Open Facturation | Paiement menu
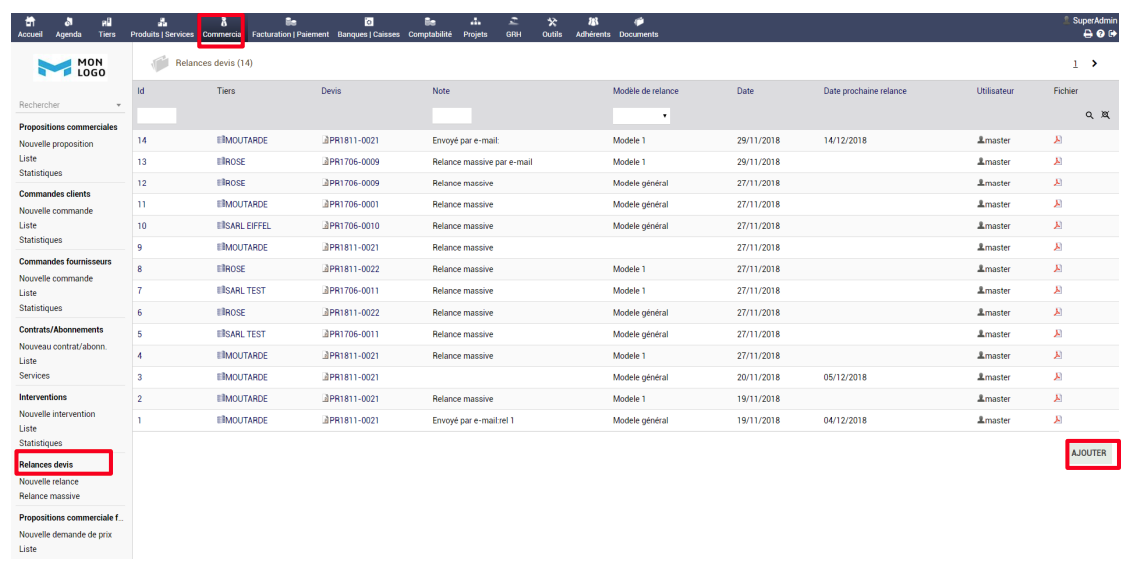 pos(290,27)
